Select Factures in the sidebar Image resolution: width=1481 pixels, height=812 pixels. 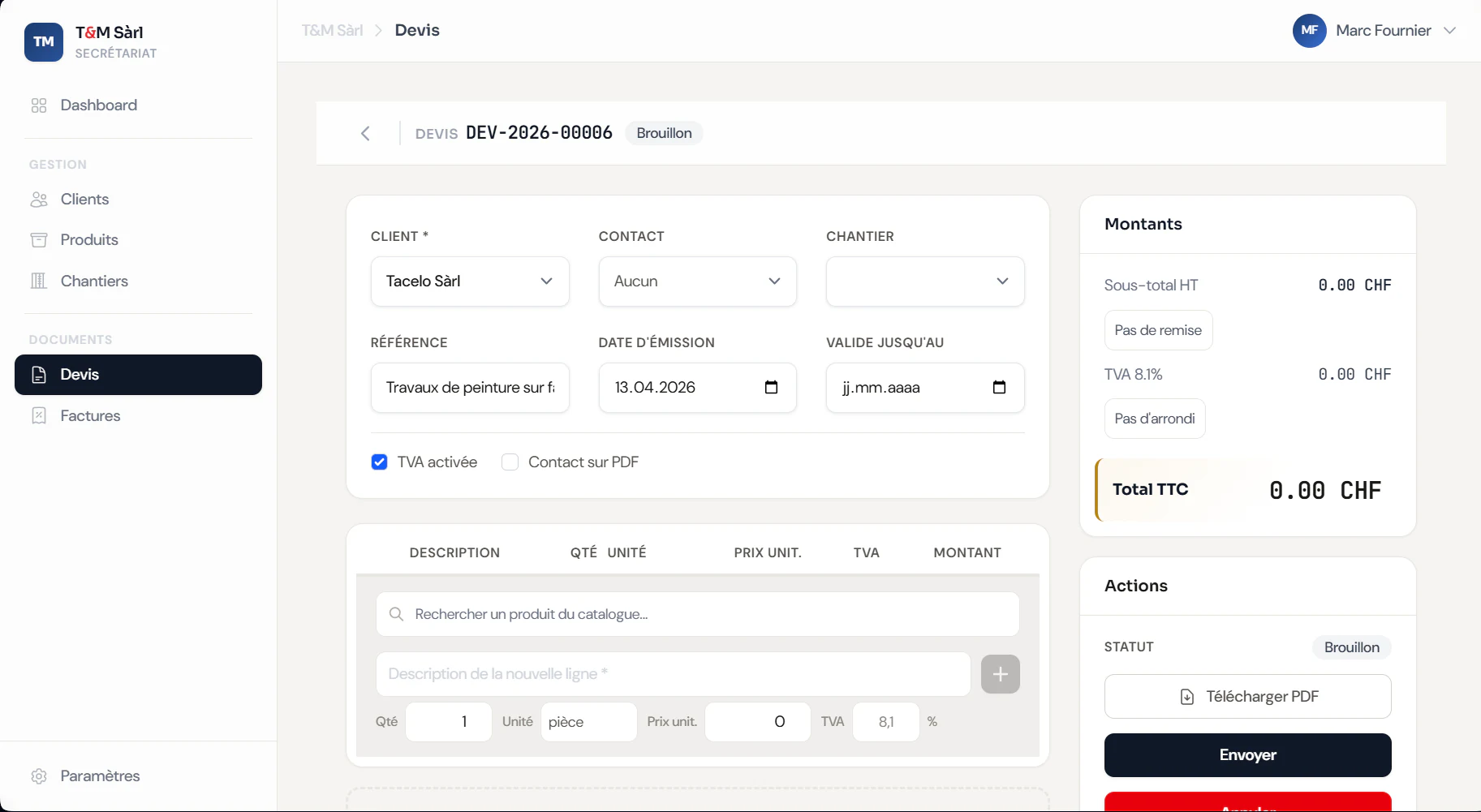pyautogui.click(x=138, y=416)
